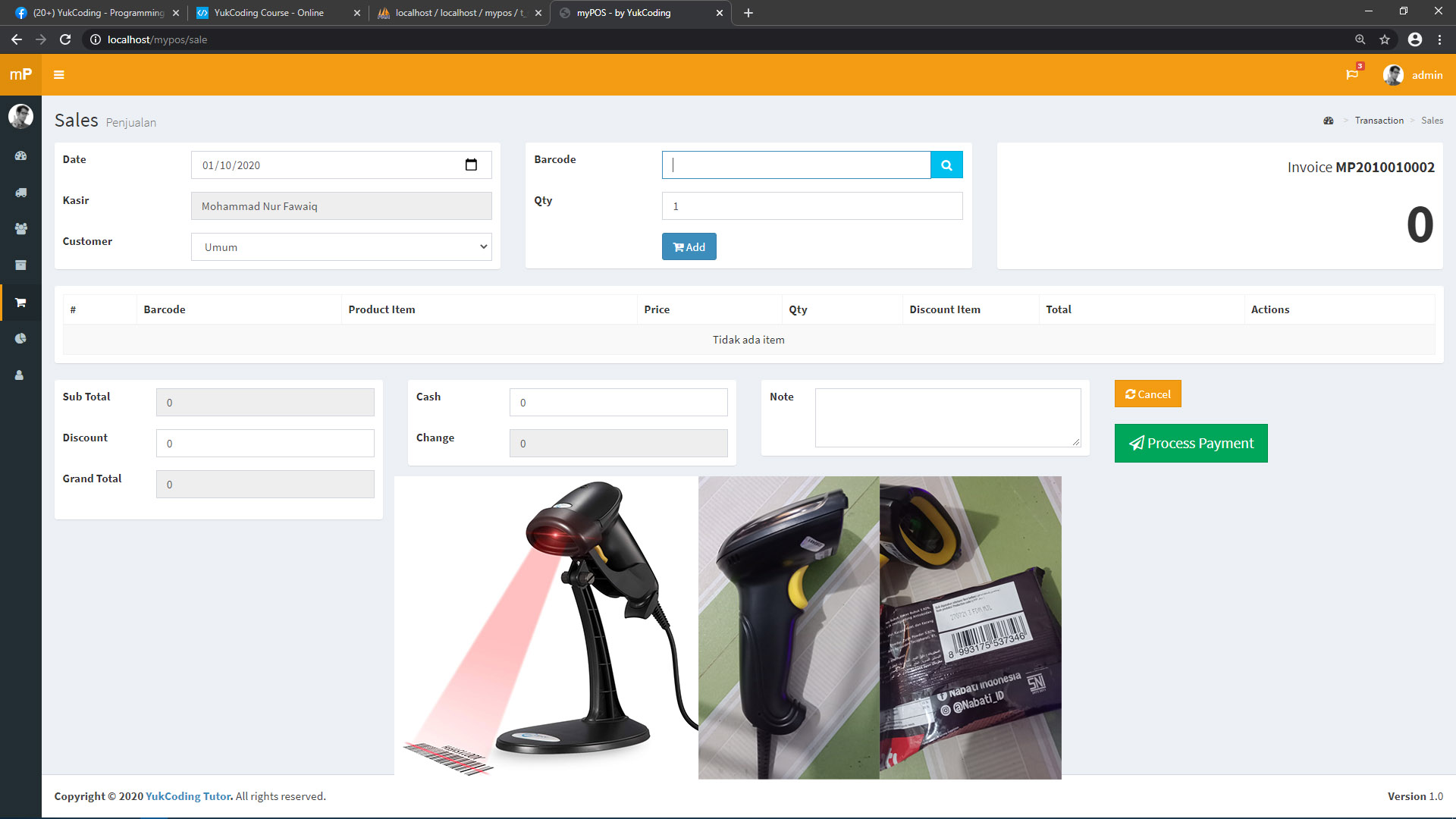Select the shopping cart transaction icon
Screen dimensions: 1456x819
20,303
